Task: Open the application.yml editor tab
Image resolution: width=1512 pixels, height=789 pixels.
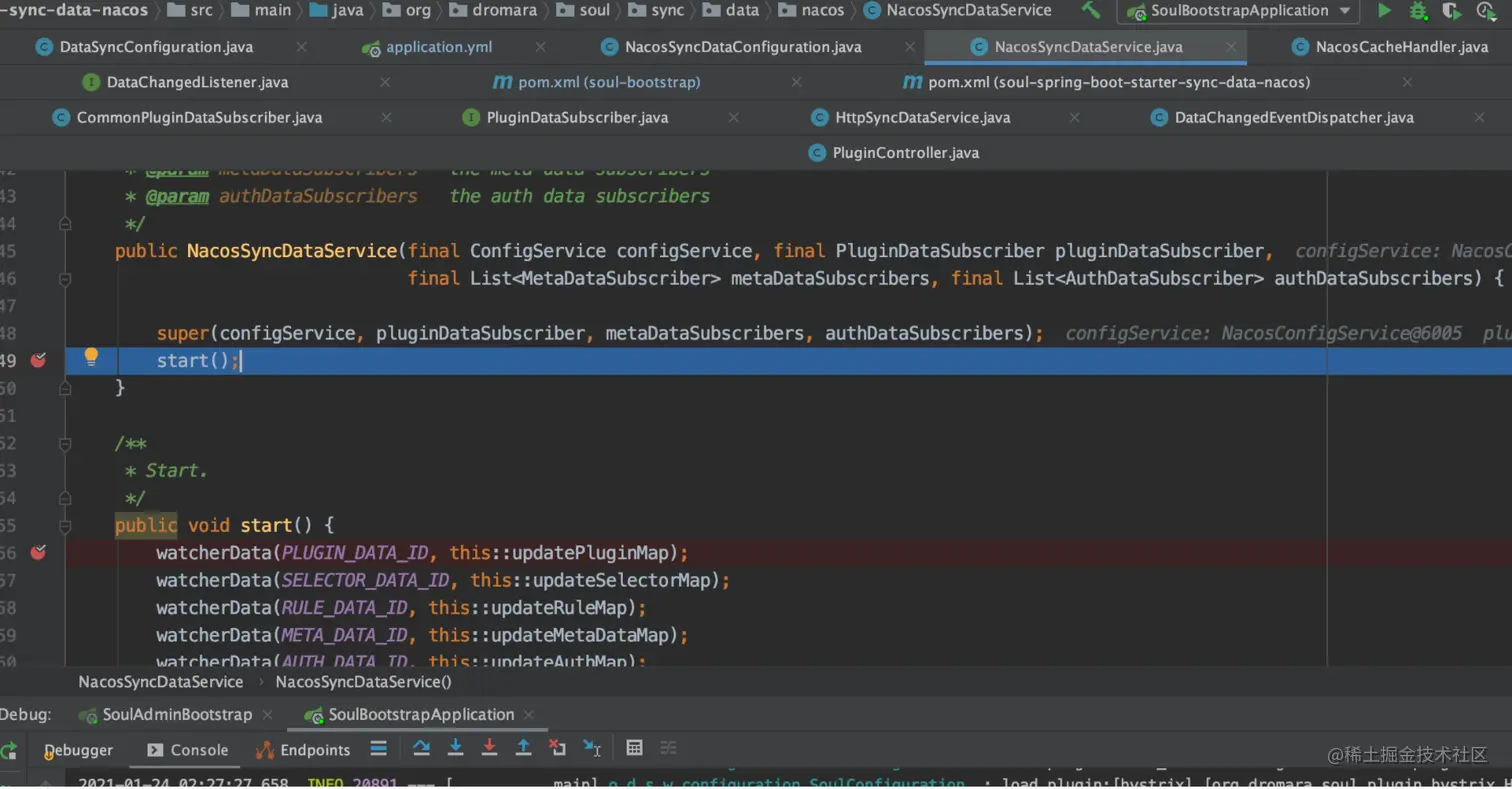Action: coord(438,47)
